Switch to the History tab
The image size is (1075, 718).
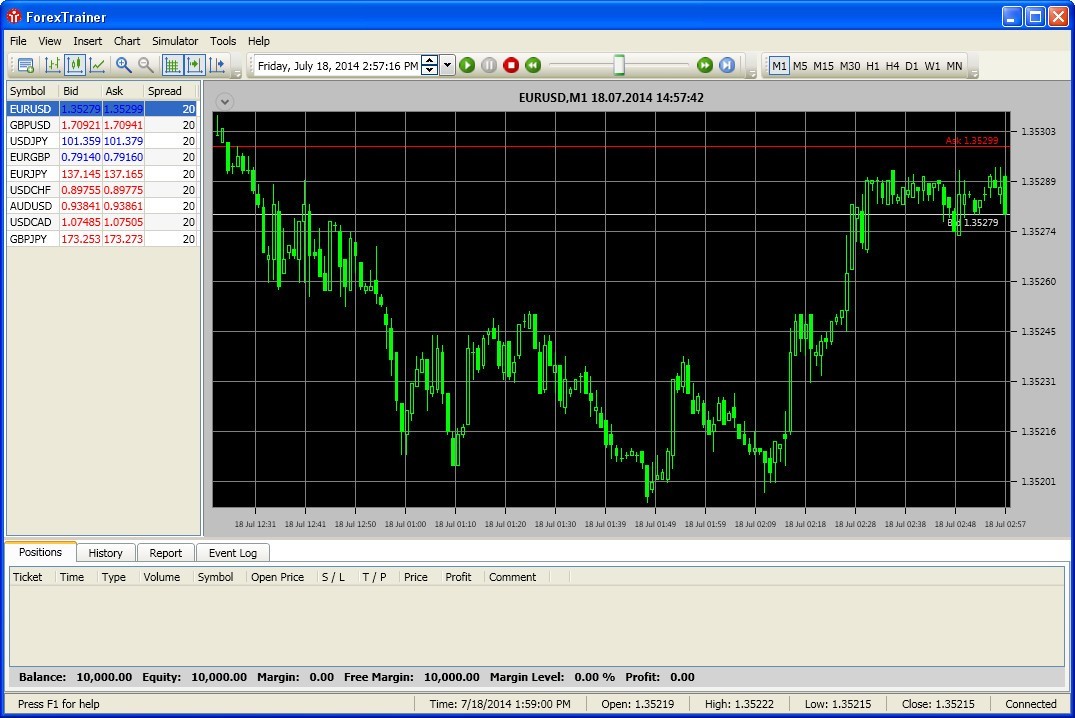pyautogui.click(x=105, y=553)
